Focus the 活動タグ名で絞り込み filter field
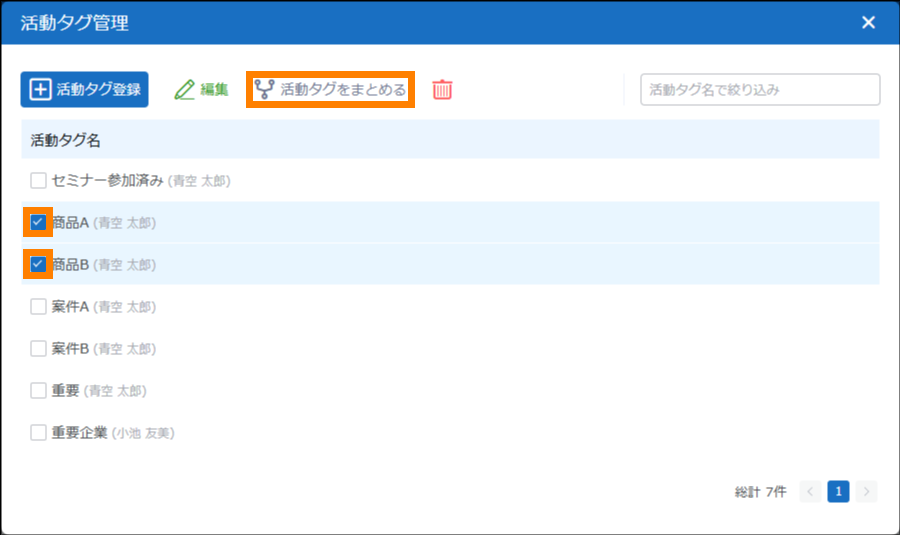This screenshot has height=535, width=900. [x=760, y=89]
